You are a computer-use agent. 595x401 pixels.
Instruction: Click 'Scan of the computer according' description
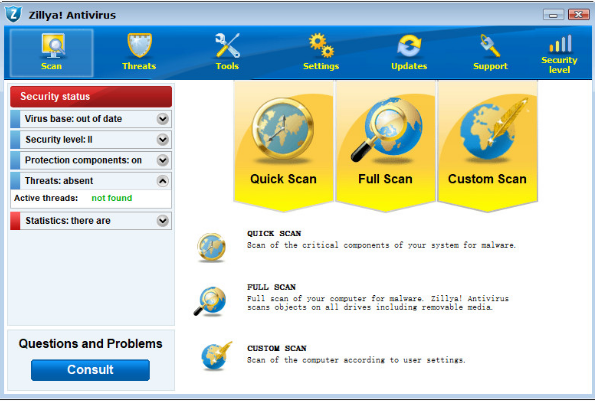pos(356,360)
